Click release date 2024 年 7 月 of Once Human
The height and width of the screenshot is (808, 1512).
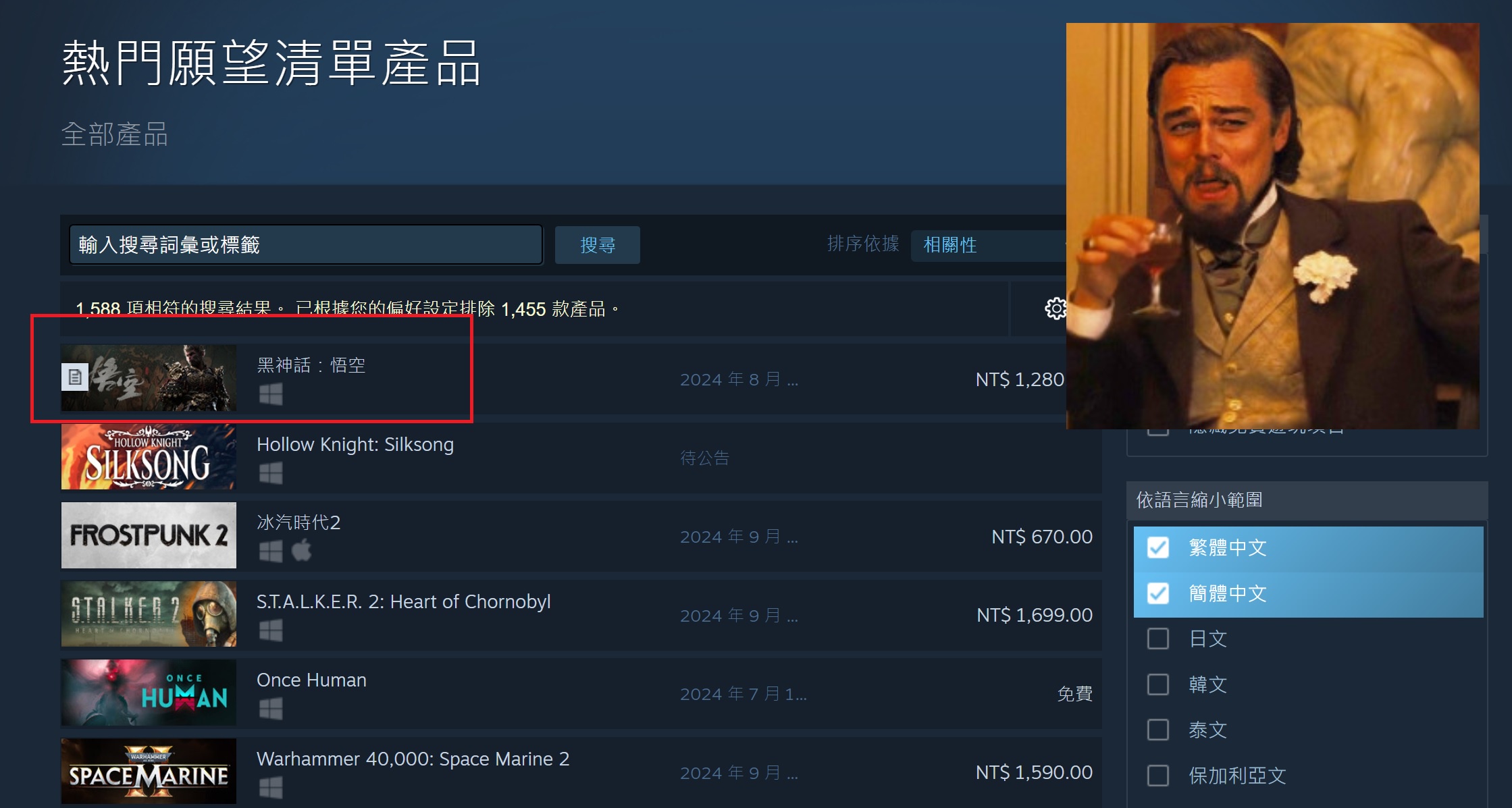click(744, 694)
